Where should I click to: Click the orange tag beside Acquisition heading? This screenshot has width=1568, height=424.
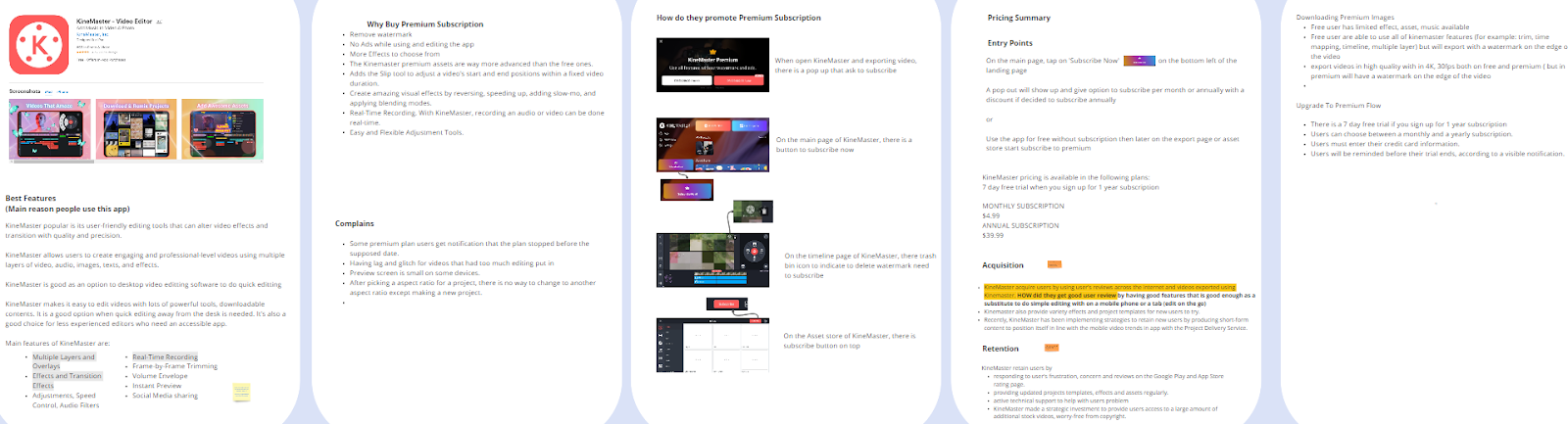pyautogui.click(x=1054, y=264)
